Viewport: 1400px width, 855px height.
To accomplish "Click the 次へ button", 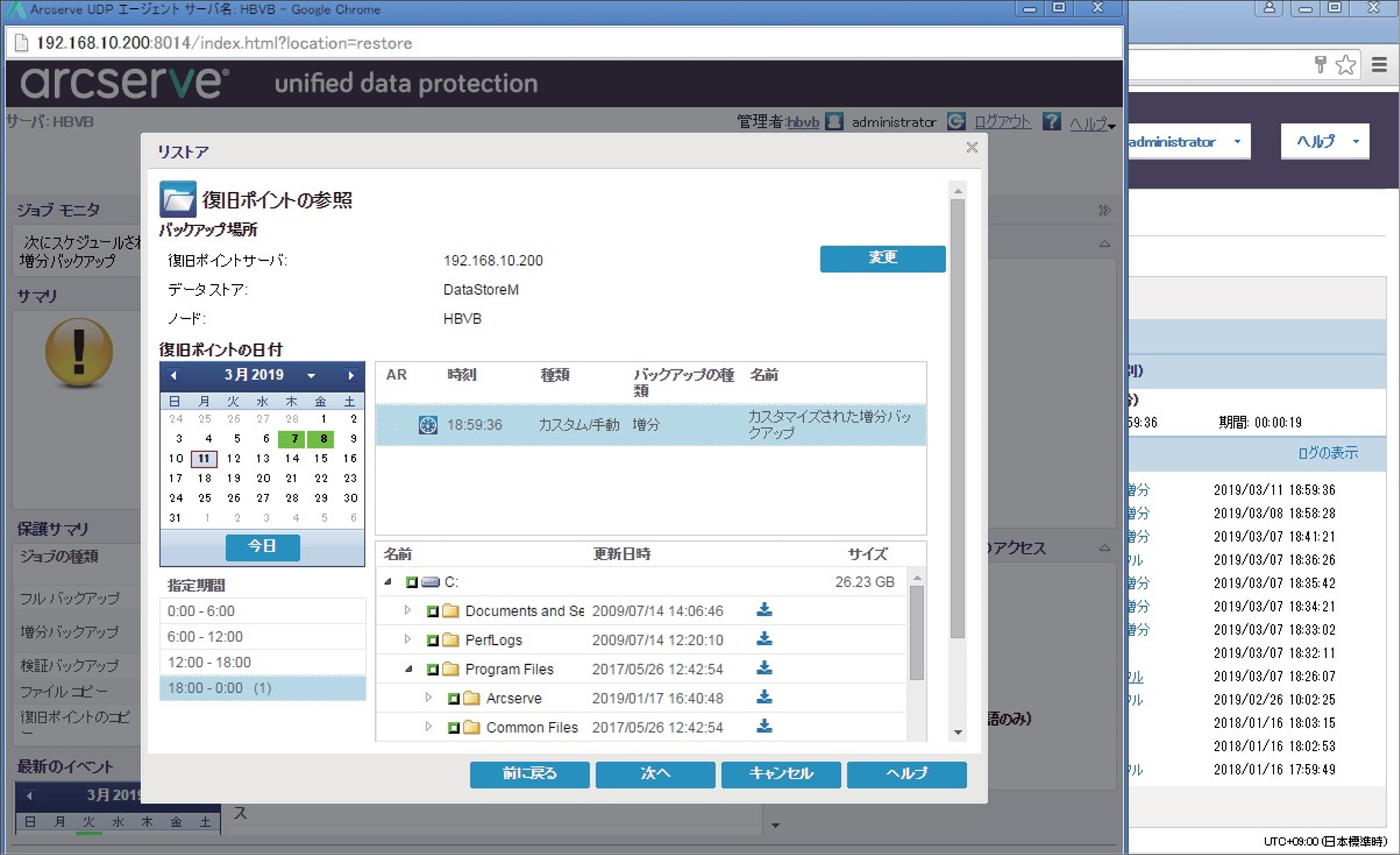I will click(x=655, y=774).
